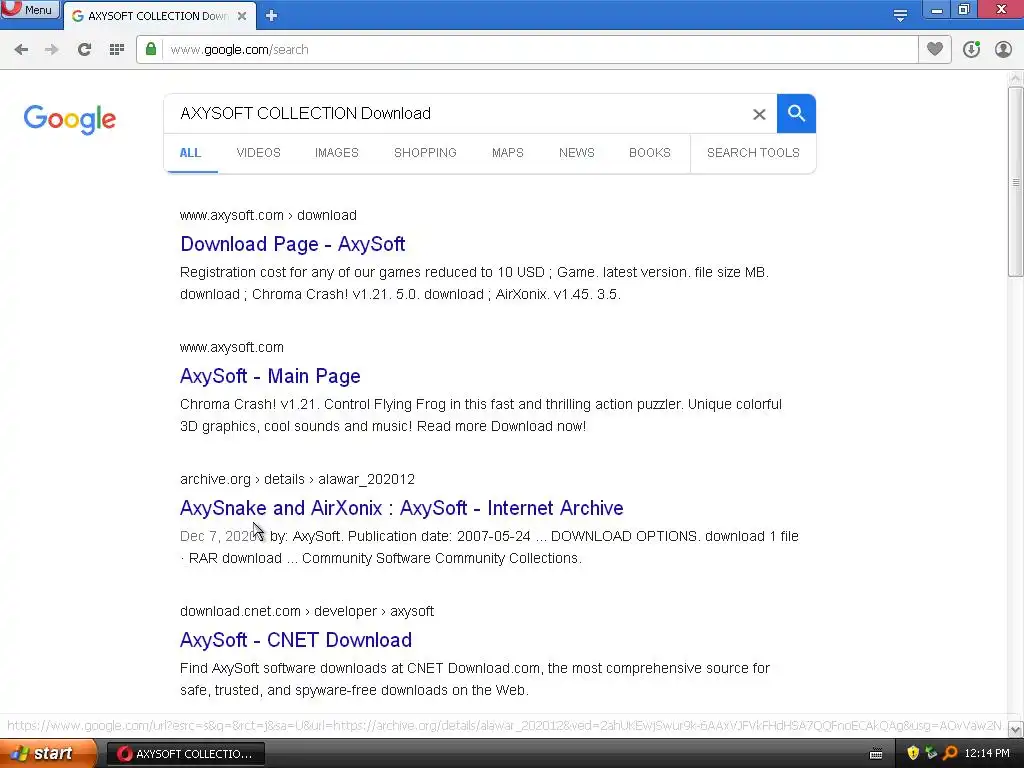Click the security shield tray icon
This screenshot has width=1024, height=768.
[913, 753]
